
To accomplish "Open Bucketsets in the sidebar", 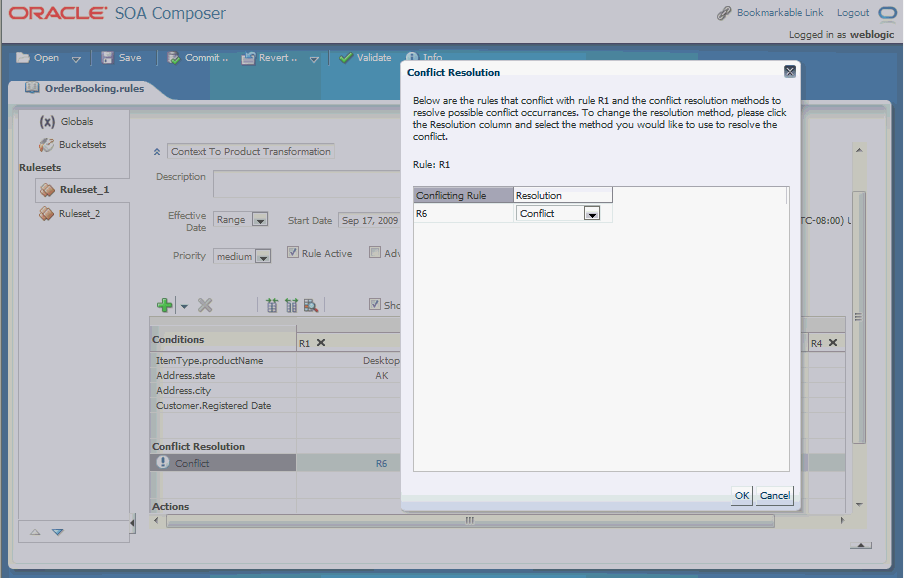I will click(82, 145).
